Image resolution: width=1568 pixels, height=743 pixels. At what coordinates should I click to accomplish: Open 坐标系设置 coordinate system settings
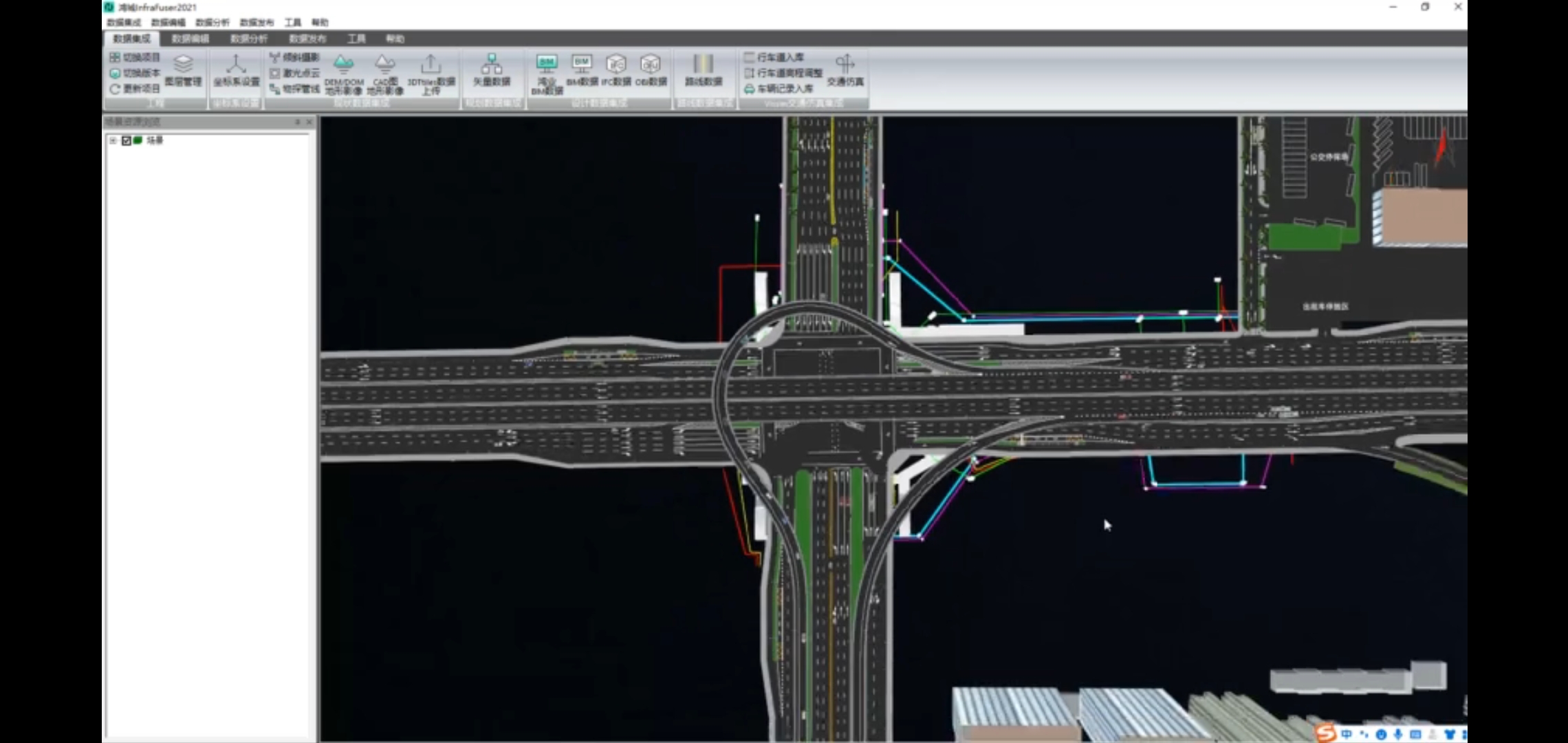coord(236,71)
